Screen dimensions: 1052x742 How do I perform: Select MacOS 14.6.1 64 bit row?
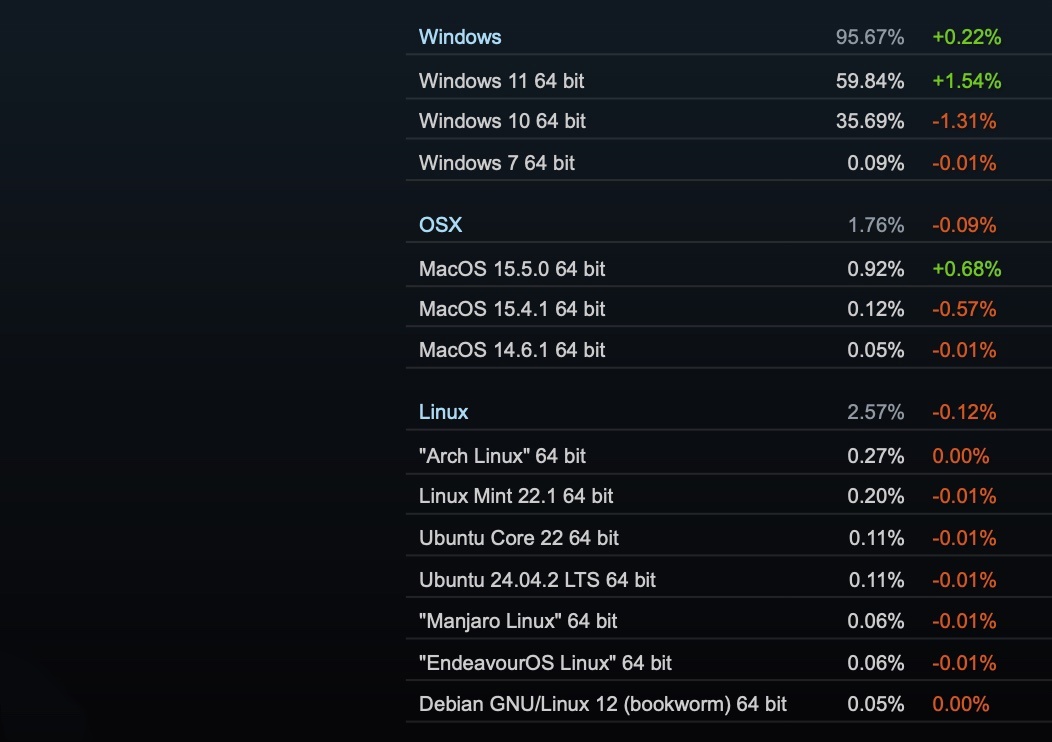tap(512, 350)
